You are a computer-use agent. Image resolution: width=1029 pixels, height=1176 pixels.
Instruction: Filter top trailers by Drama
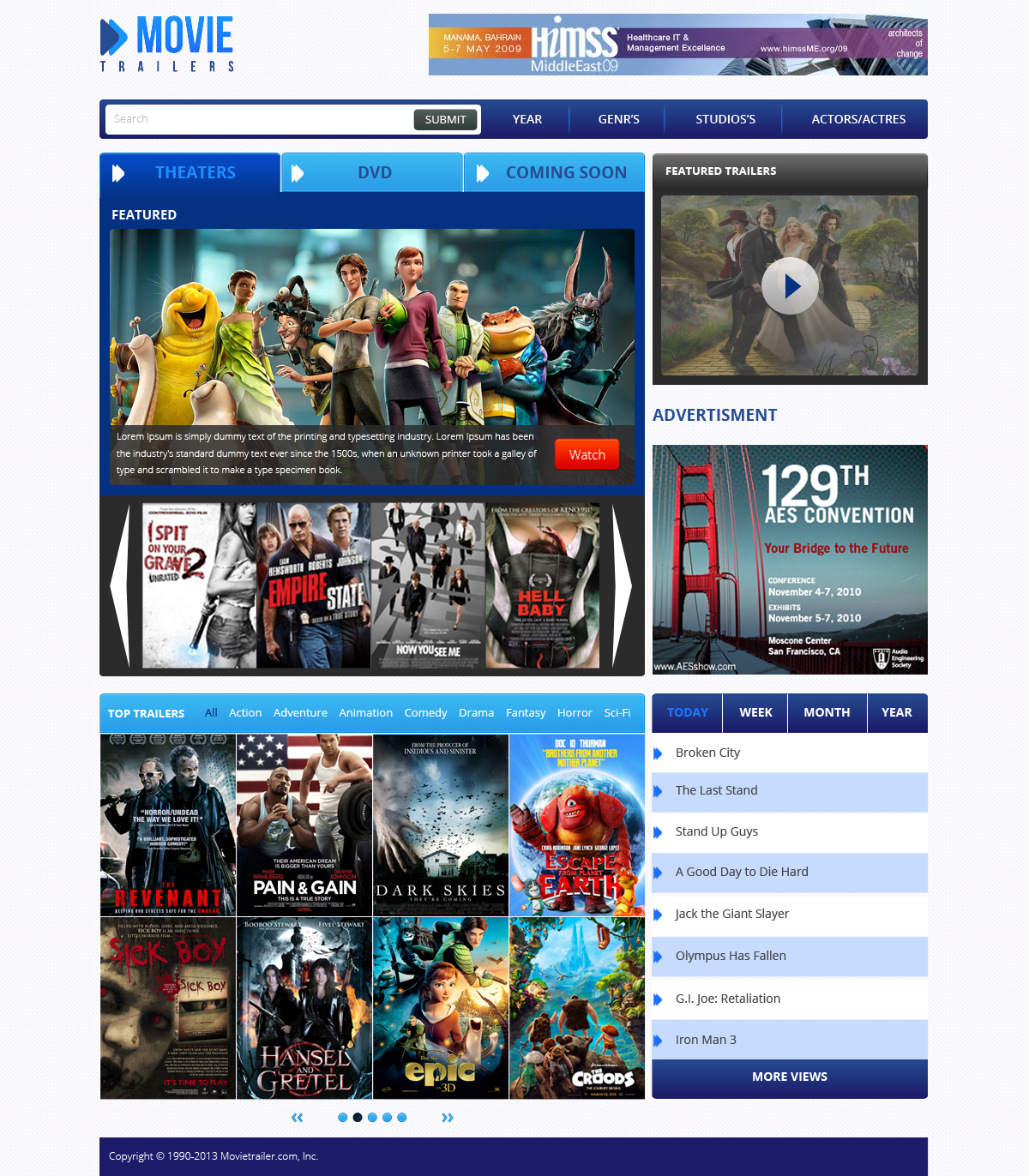(476, 713)
